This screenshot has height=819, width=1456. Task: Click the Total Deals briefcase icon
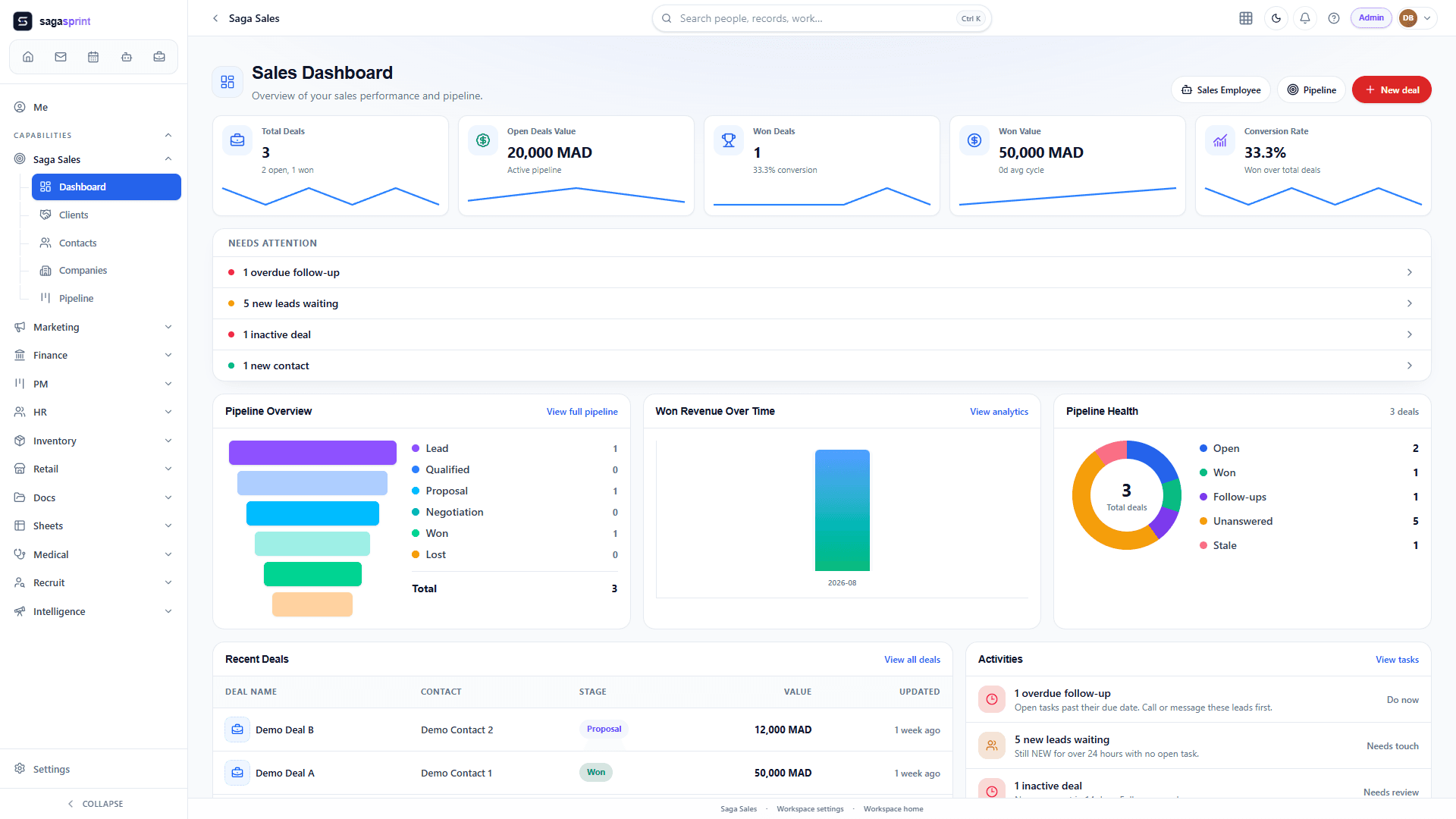(x=237, y=140)
